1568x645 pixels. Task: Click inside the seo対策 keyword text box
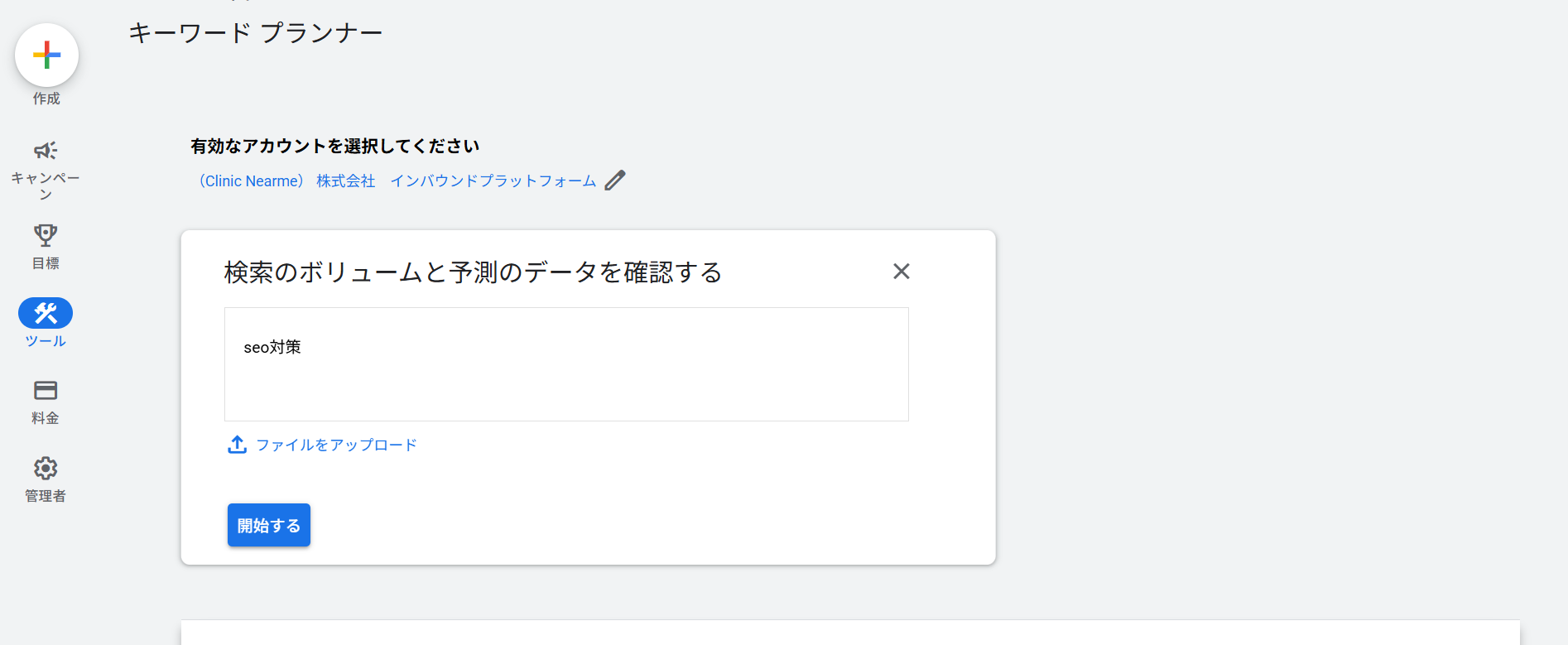pos(566,364)
